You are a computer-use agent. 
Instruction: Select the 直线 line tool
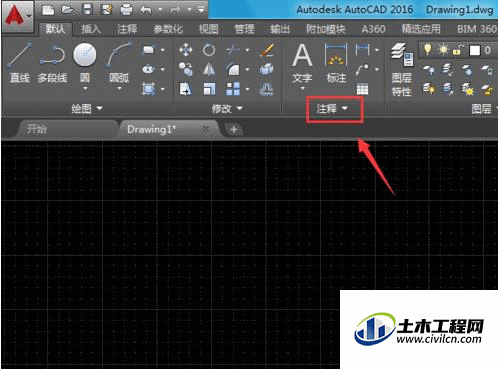tap(19, 63)
